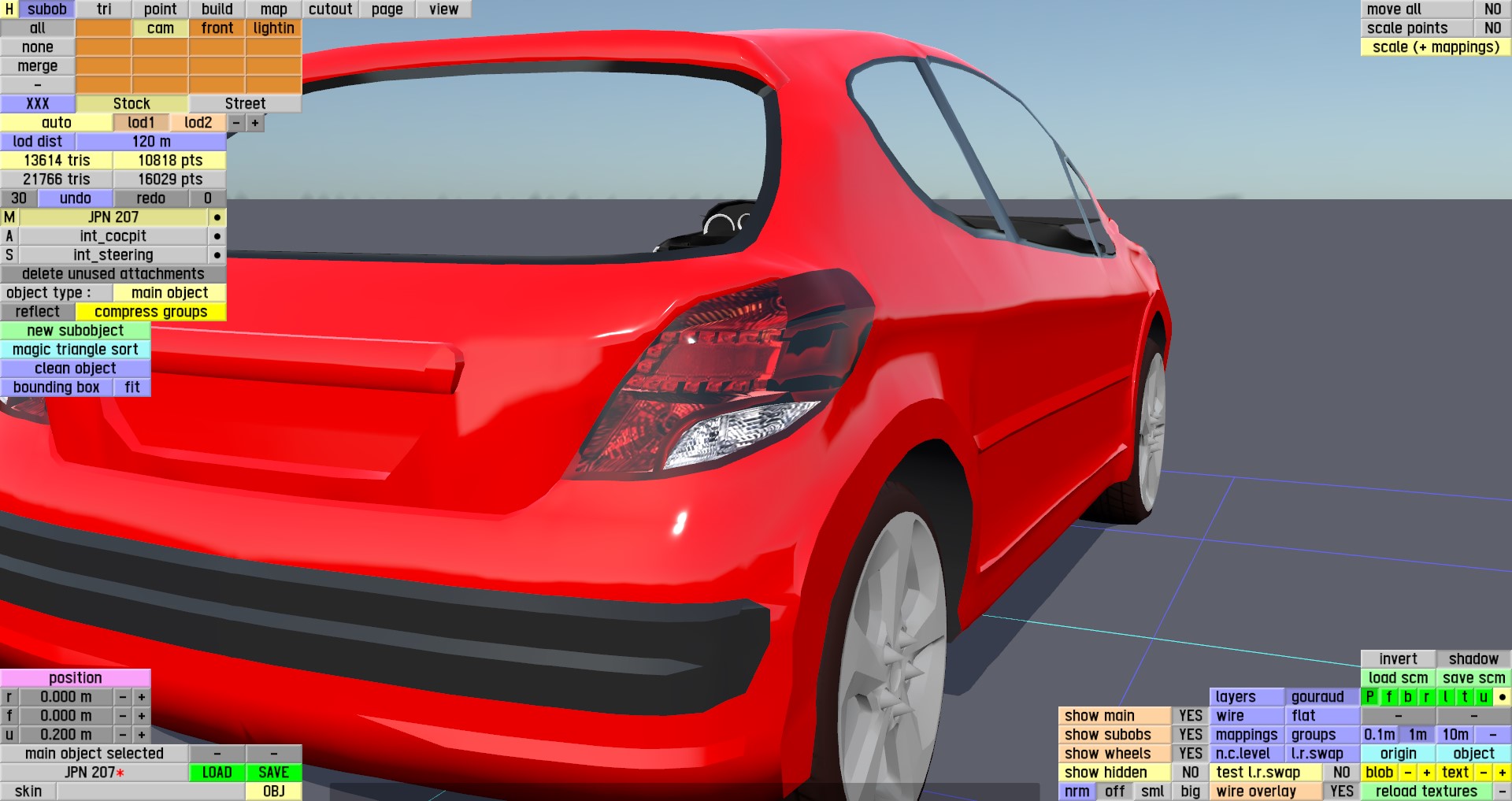Click the redo button

(x=151, y=198)
